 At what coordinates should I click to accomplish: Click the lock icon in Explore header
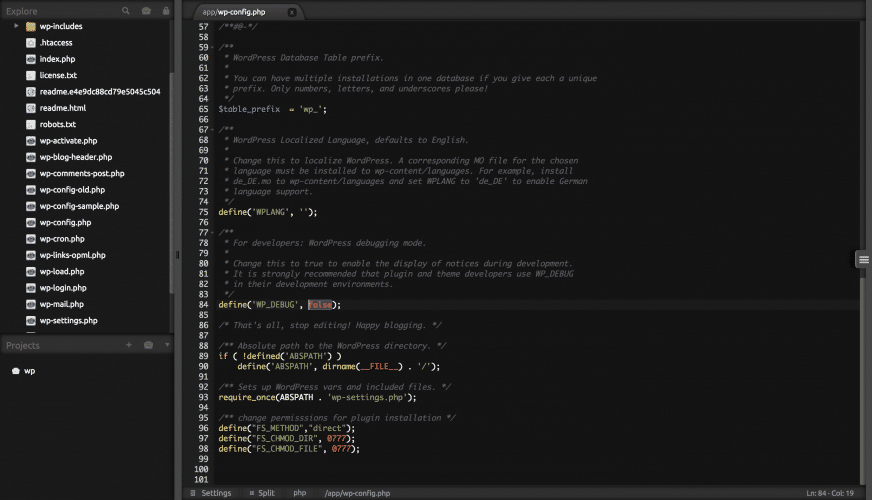pos(164,11)
